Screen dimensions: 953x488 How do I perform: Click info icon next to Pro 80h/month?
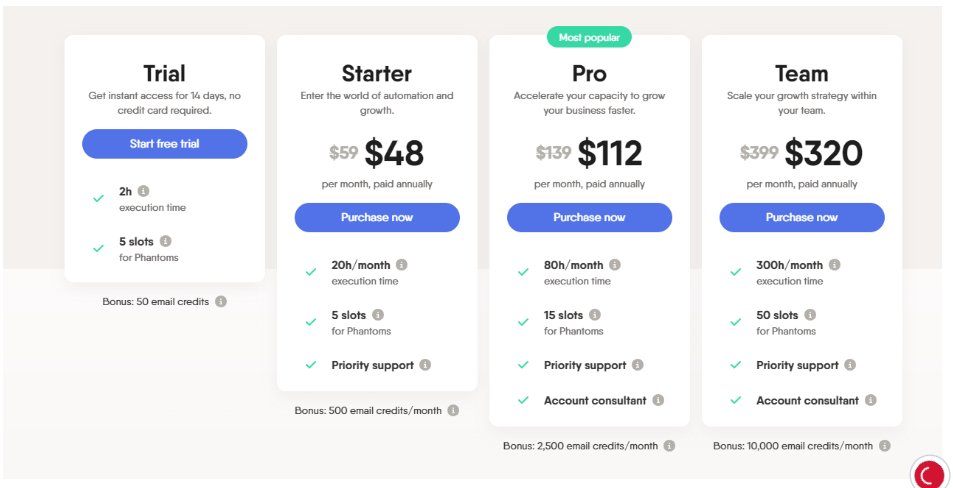(x=614, y=265)
